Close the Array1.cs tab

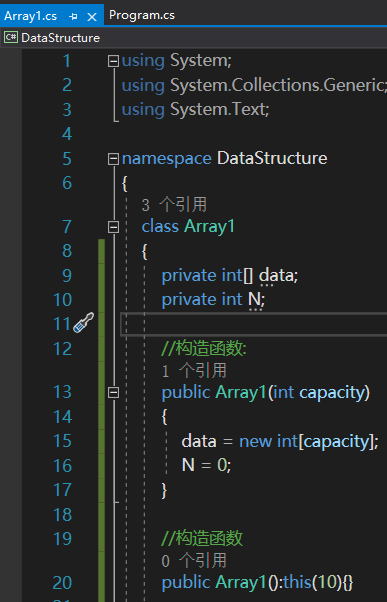[x=92, y=17]
